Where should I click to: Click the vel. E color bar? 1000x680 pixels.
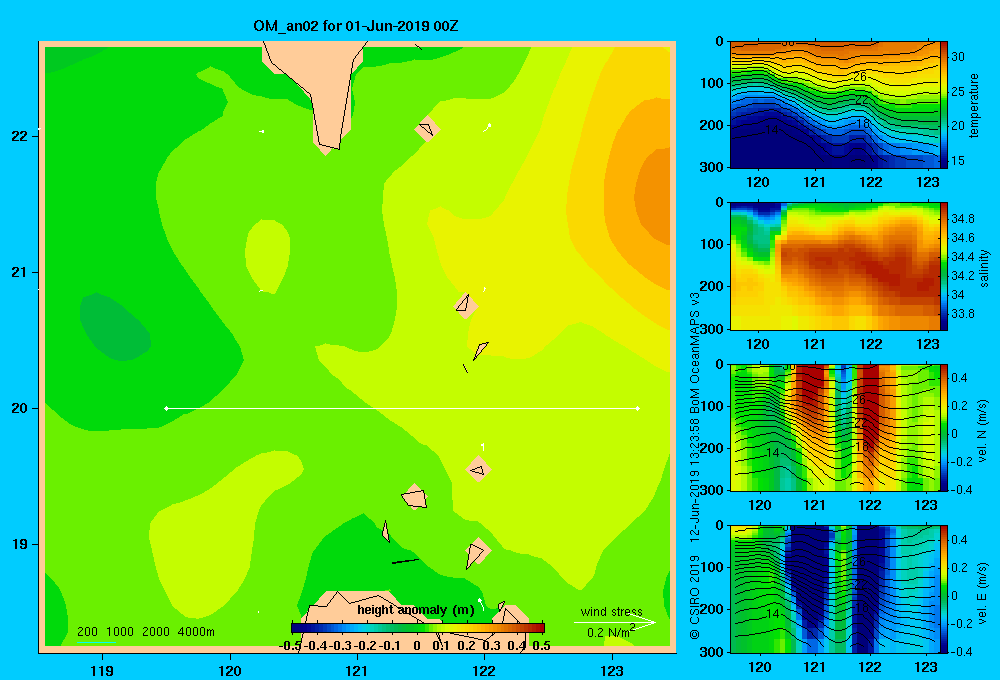944,589
